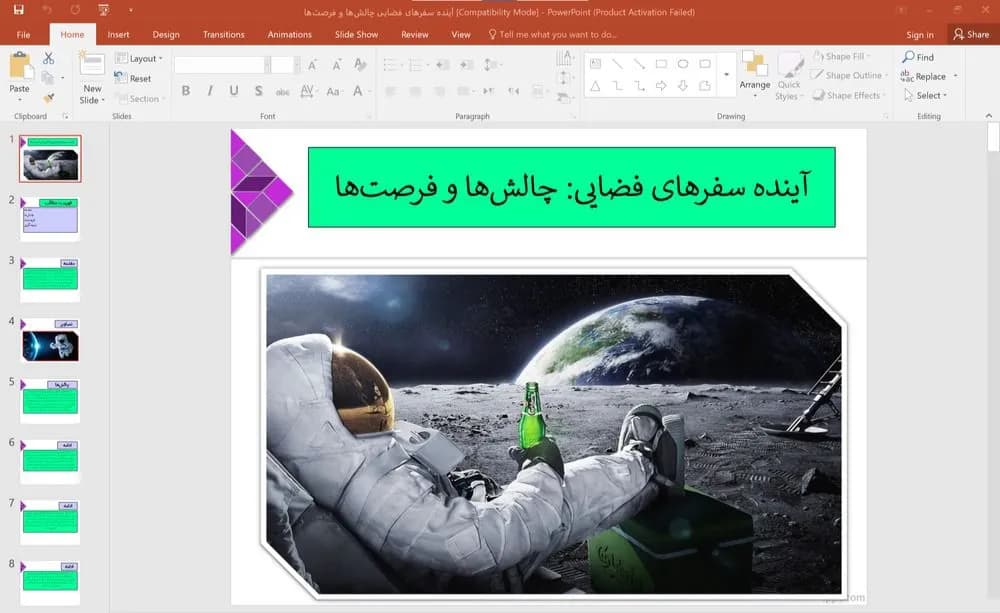Switch to the Transitions tab
This screenshot has width=1000, height=613.
223,34
